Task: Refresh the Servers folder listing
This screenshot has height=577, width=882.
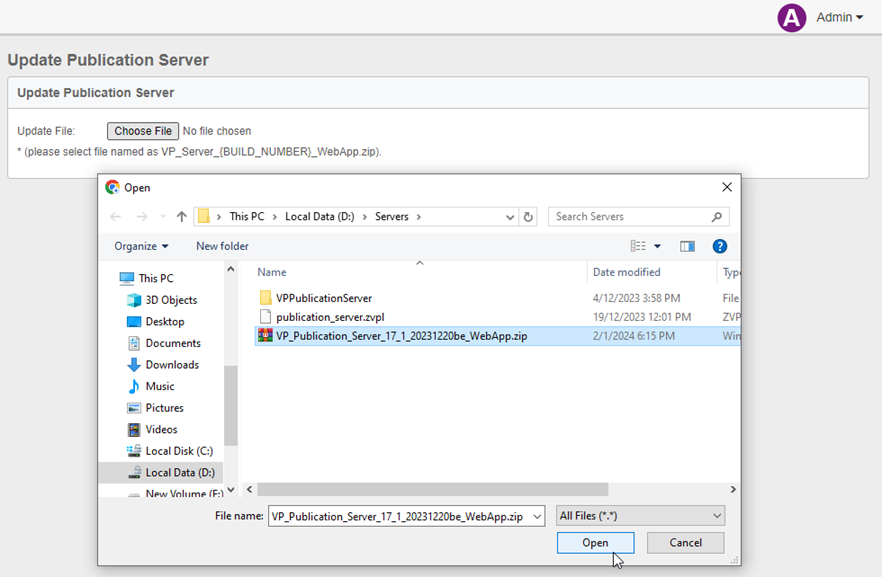Action: [x=528, y=217]
